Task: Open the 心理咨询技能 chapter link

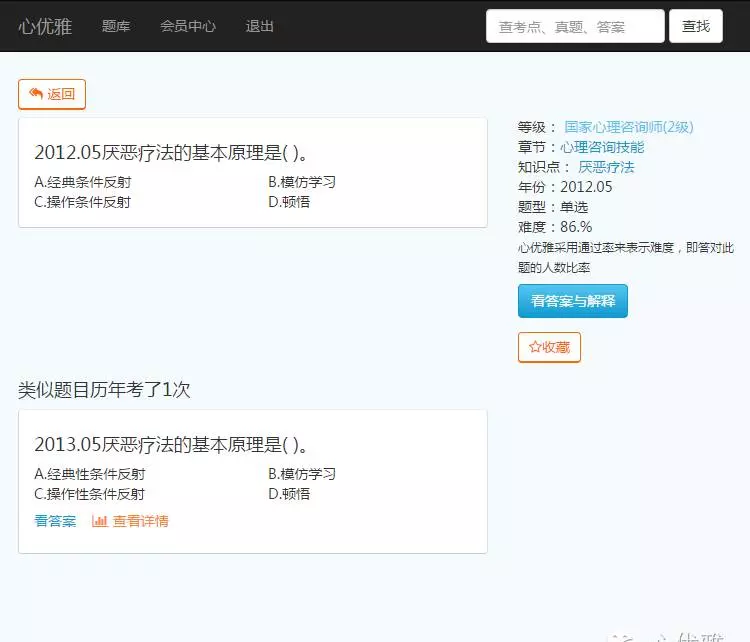Action: click(x=602, y=147)
